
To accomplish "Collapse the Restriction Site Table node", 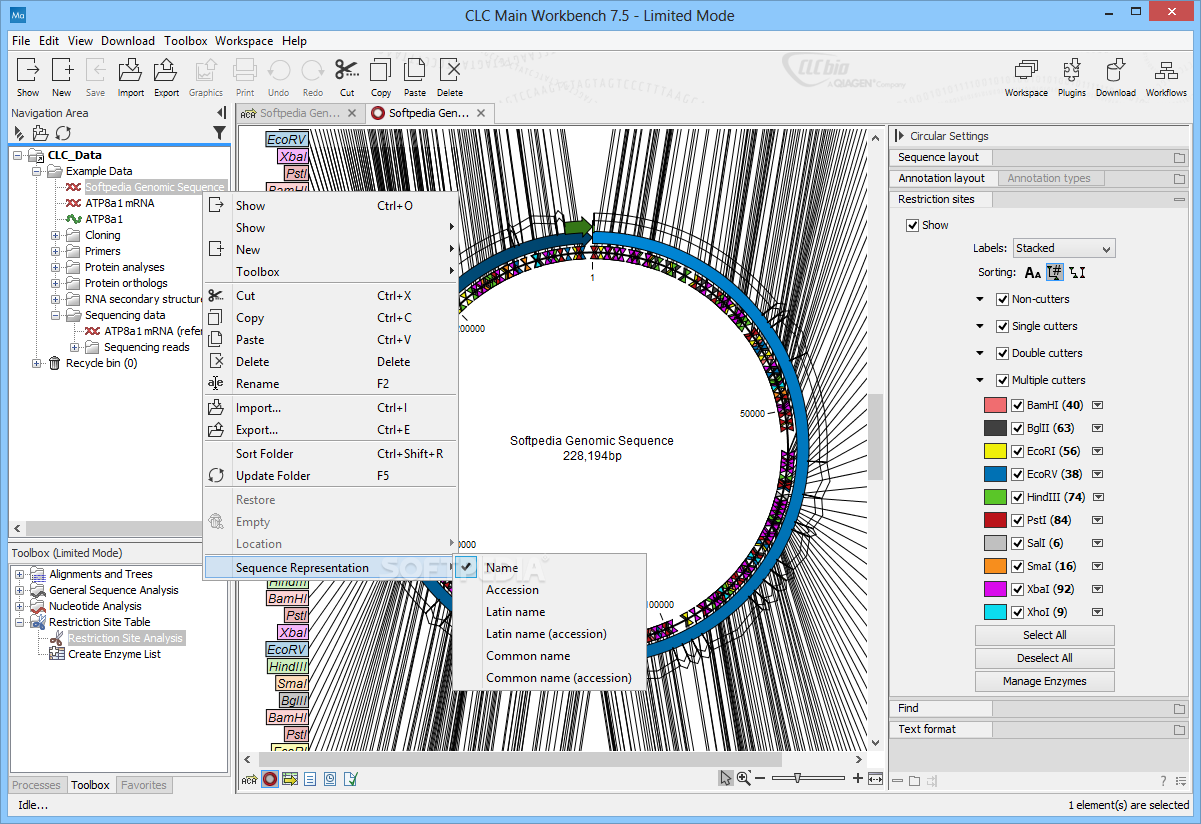I will tap(19, 622).
